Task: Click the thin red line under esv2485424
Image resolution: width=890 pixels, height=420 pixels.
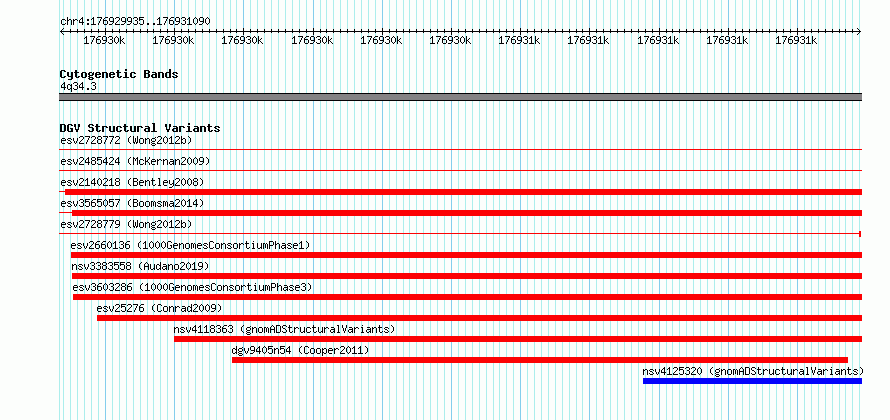Action: coord(460,170)
